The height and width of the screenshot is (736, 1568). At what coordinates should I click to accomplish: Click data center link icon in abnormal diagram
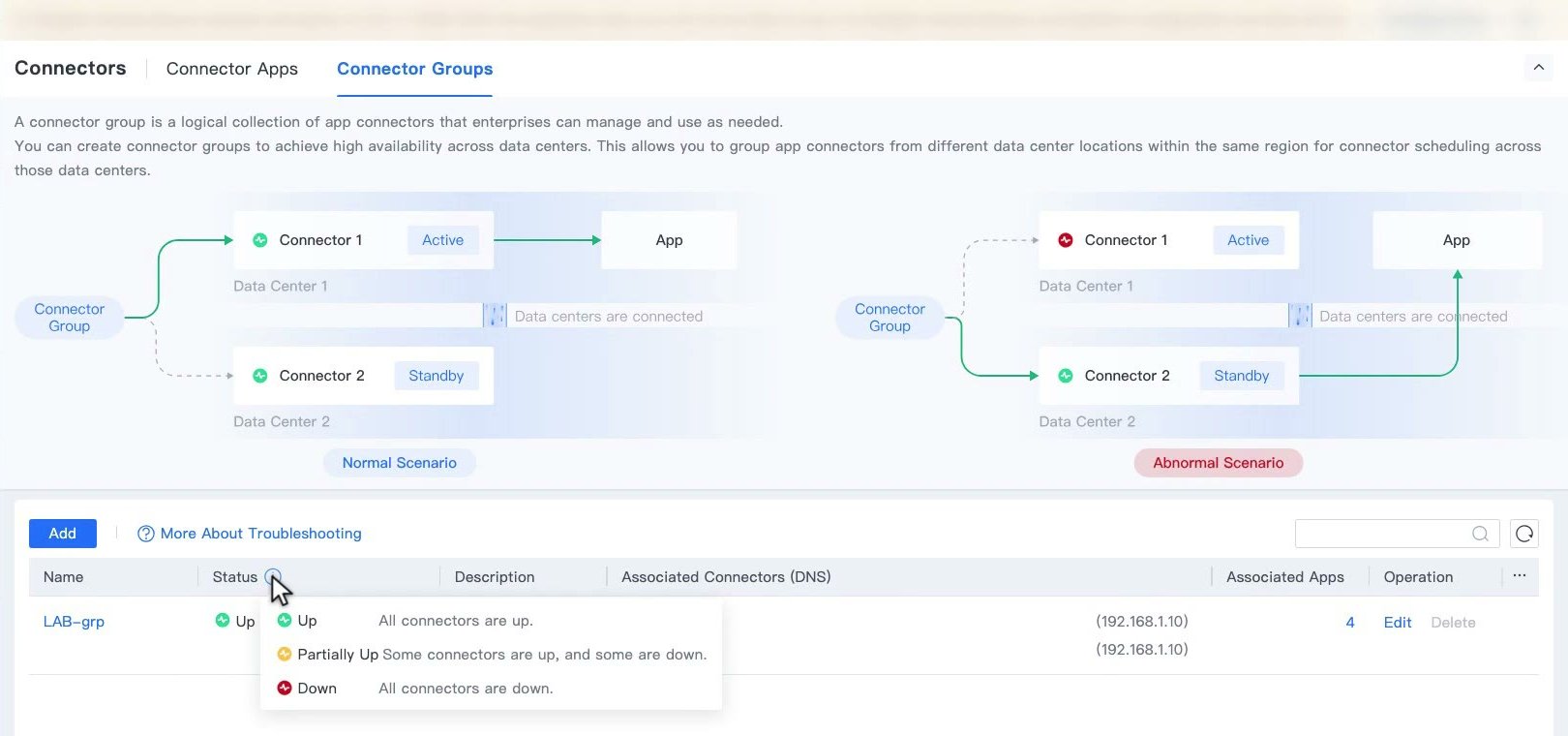click(1300, 316)
